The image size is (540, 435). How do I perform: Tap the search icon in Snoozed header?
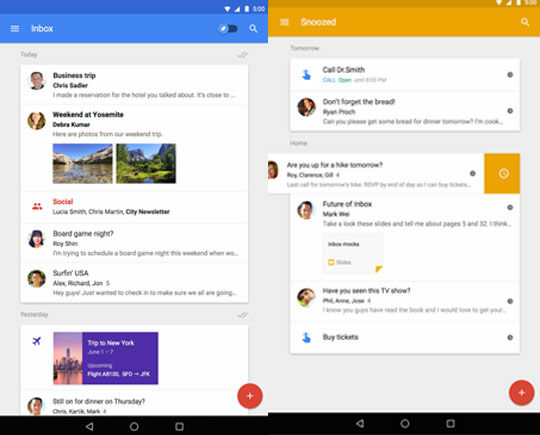(525, 22)
